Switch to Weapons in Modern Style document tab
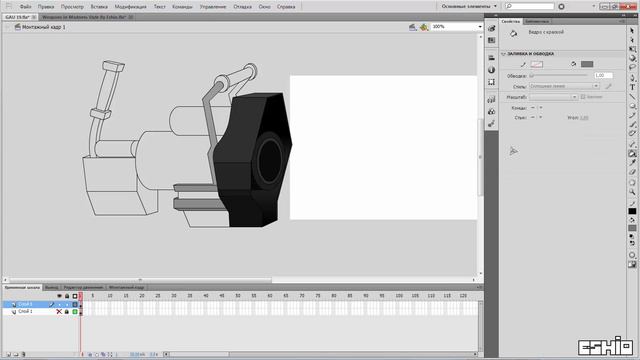This screenshot has height=360, width=640. point(84,17)
